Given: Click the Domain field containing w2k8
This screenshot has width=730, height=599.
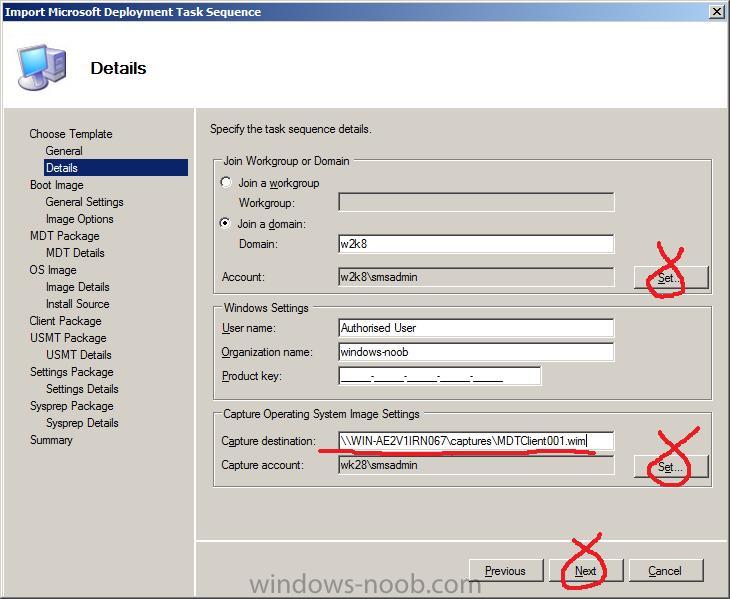Looking at the screenshot, I should click(x=476, y=244).
